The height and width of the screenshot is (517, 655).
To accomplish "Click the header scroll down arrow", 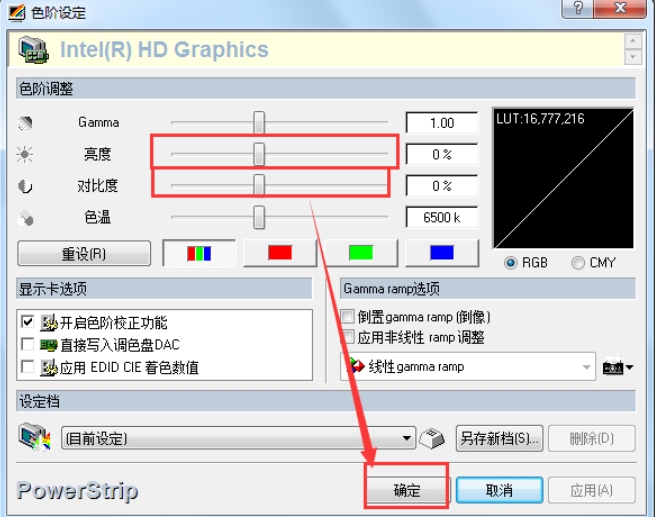I will [x=633, y=56].
